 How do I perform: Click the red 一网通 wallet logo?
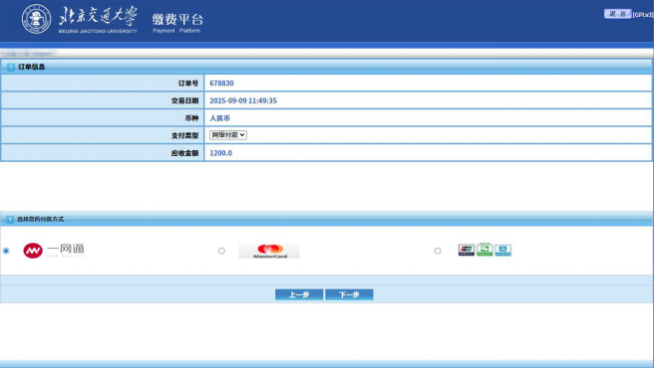33,251
